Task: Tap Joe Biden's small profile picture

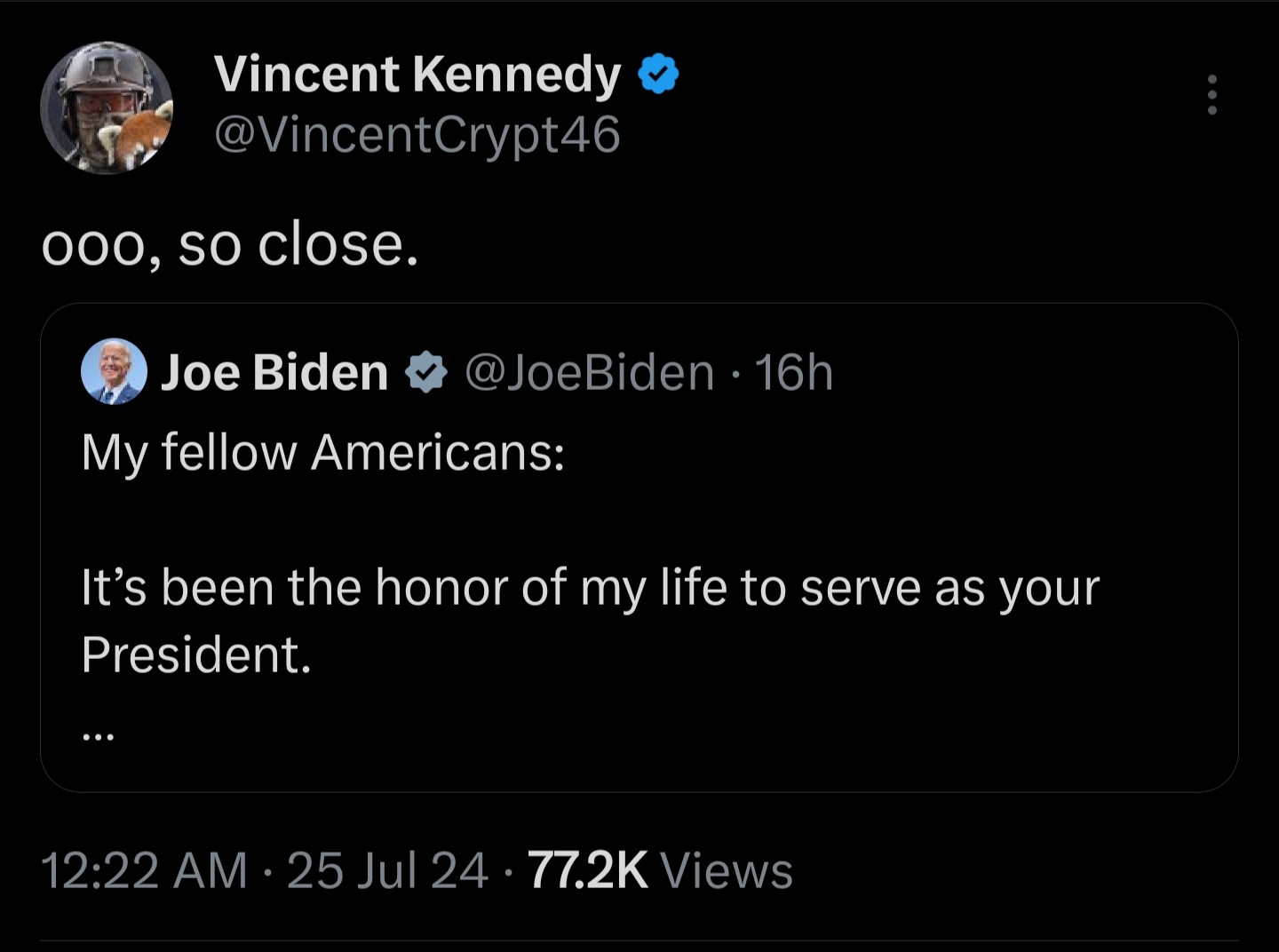Action: click(x=114, y=371)
